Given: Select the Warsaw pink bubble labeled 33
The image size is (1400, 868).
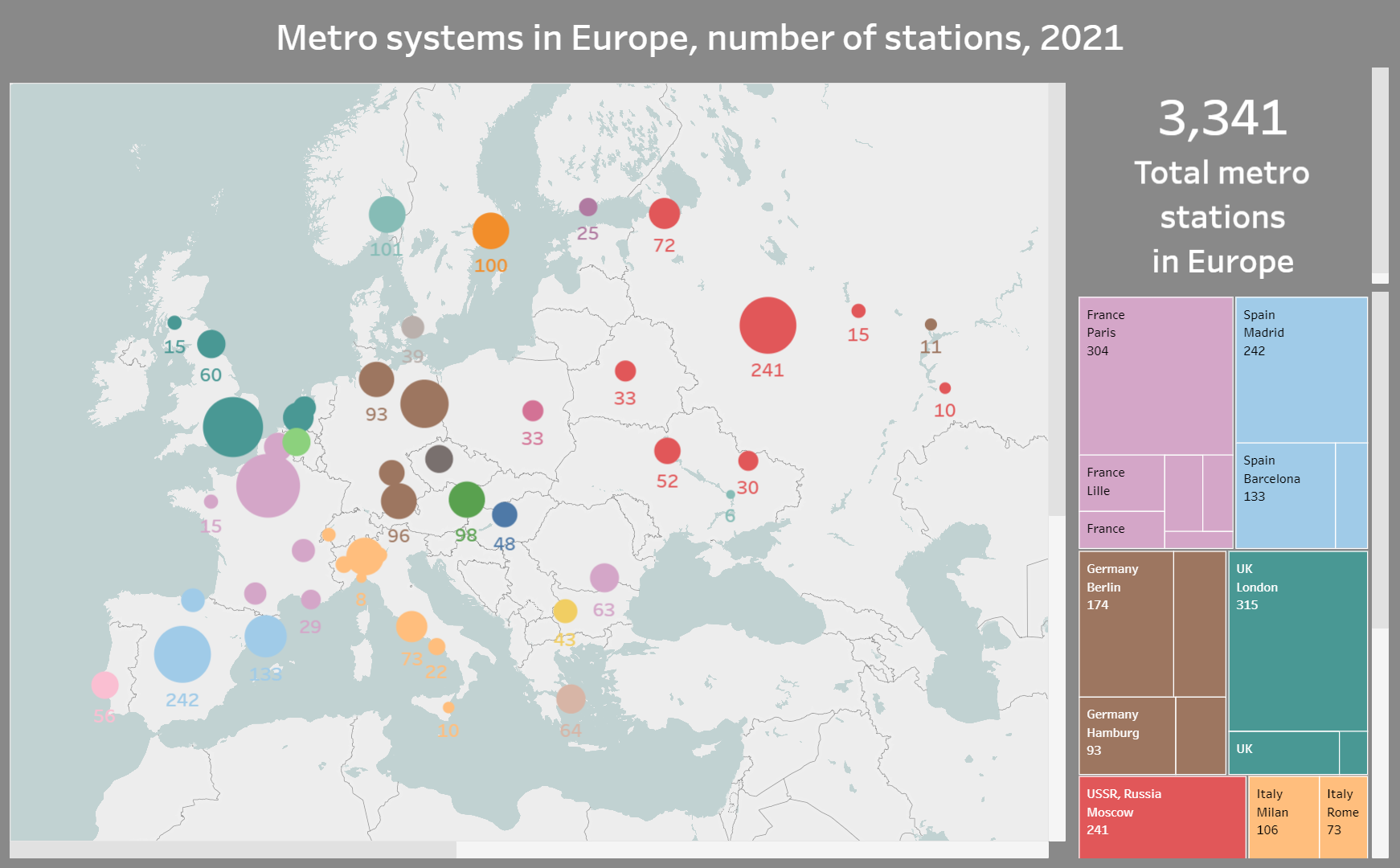Looking at the screenshot, I should click(533, 411).
